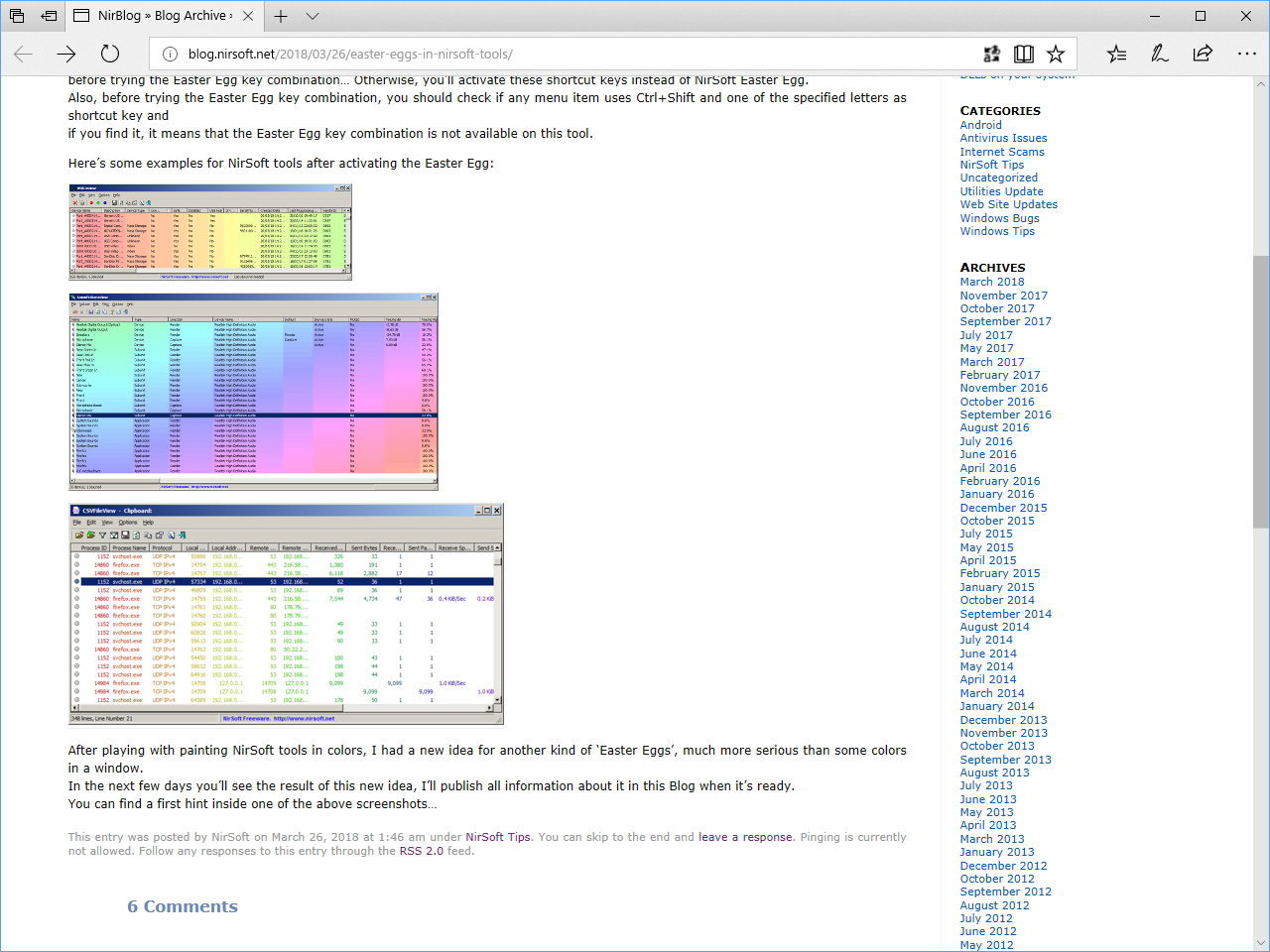Open the January 2013 archive
Image resolution: width=1270 pixels, height=952 pixels.
pos(997,852)
